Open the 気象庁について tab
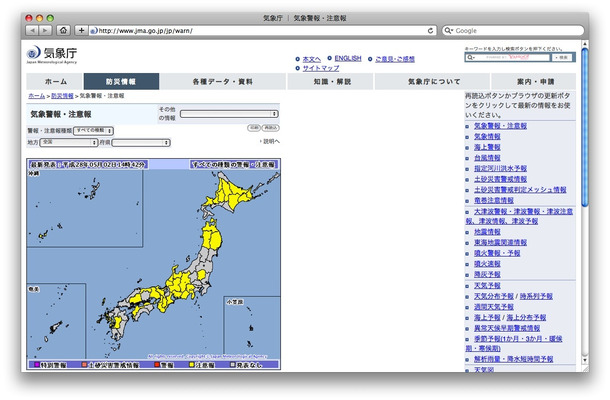This screenshot has height=400, width=610. click(x=433, y=81)
